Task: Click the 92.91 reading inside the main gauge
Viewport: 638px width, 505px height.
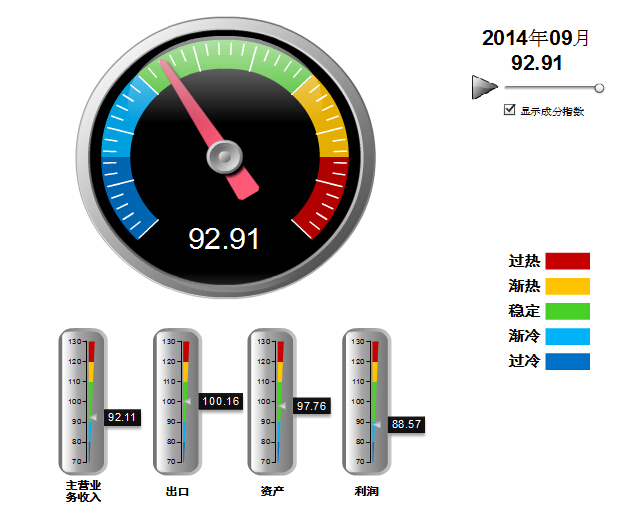Action: (224, 239)
